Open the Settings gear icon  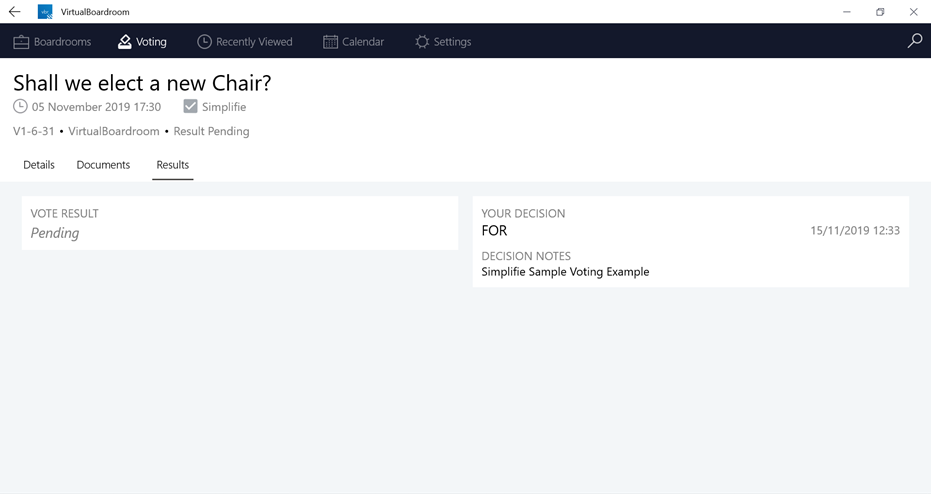point(422,42)
